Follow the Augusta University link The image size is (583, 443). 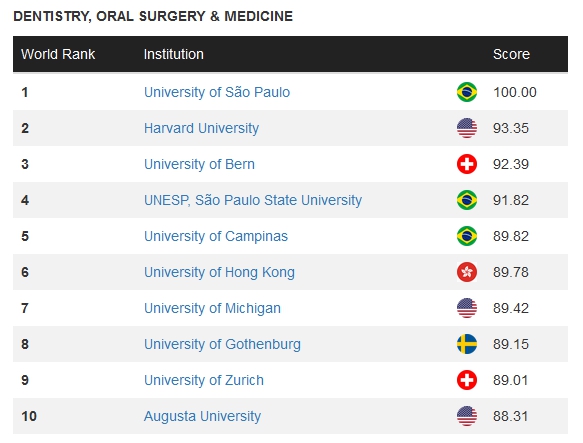[x=202, y=416]
